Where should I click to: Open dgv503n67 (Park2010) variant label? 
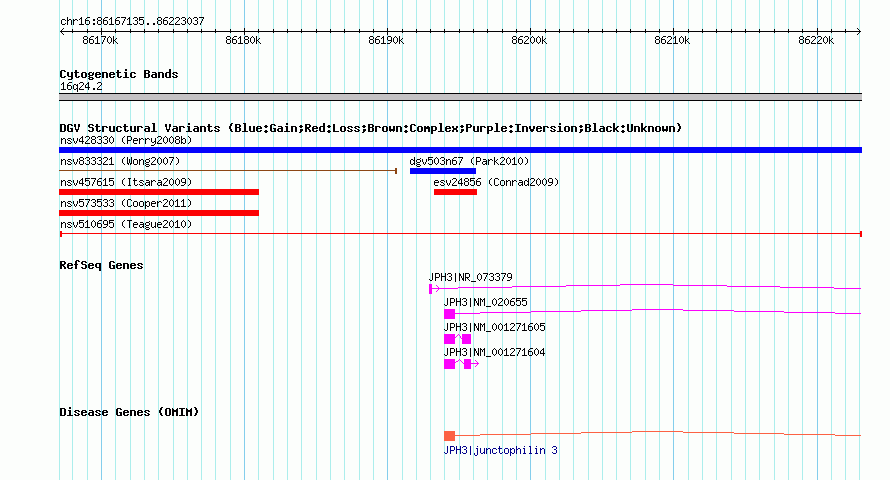tap(469, 161)
